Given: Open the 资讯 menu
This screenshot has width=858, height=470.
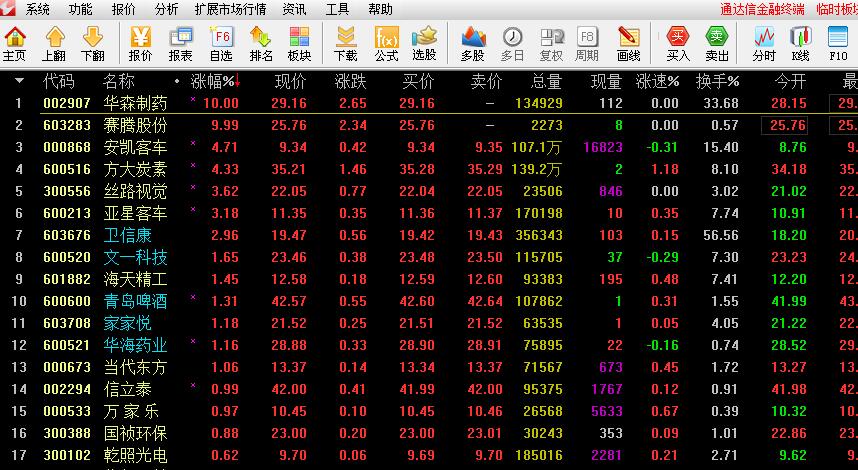Looking at the screenshot, I should [x=294, y=9].
